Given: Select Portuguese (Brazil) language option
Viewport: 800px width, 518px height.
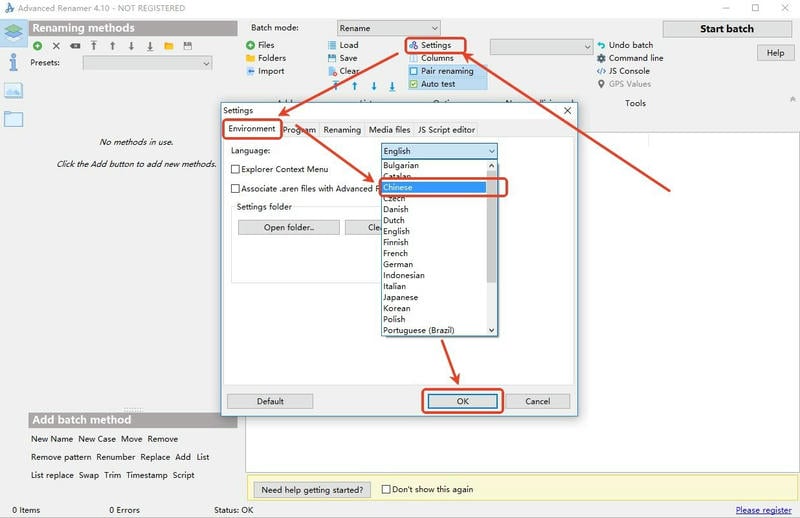Looking at the screenshot, I should 434,330.
